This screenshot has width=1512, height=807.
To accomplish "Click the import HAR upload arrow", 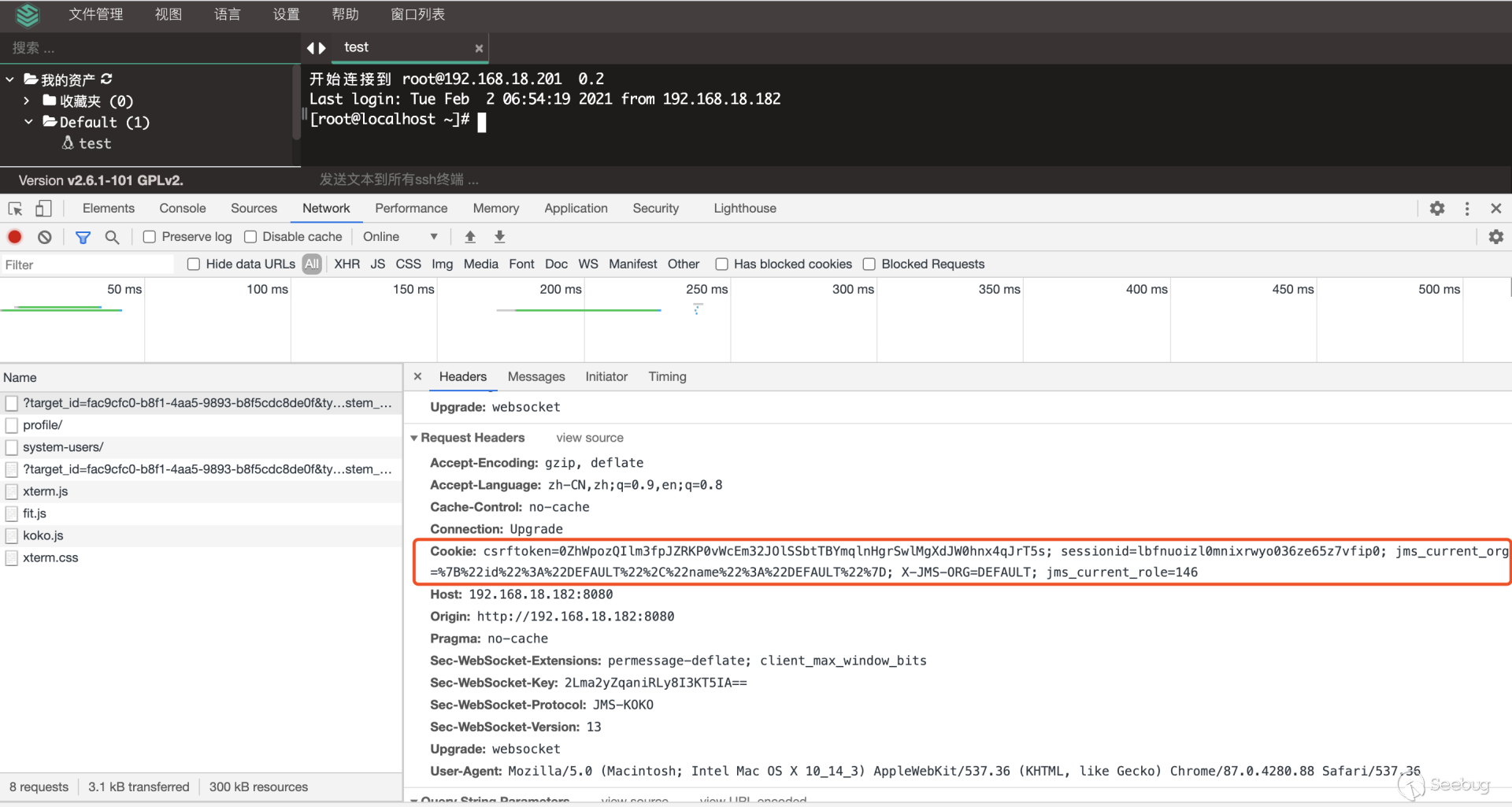I will (470, 237).
